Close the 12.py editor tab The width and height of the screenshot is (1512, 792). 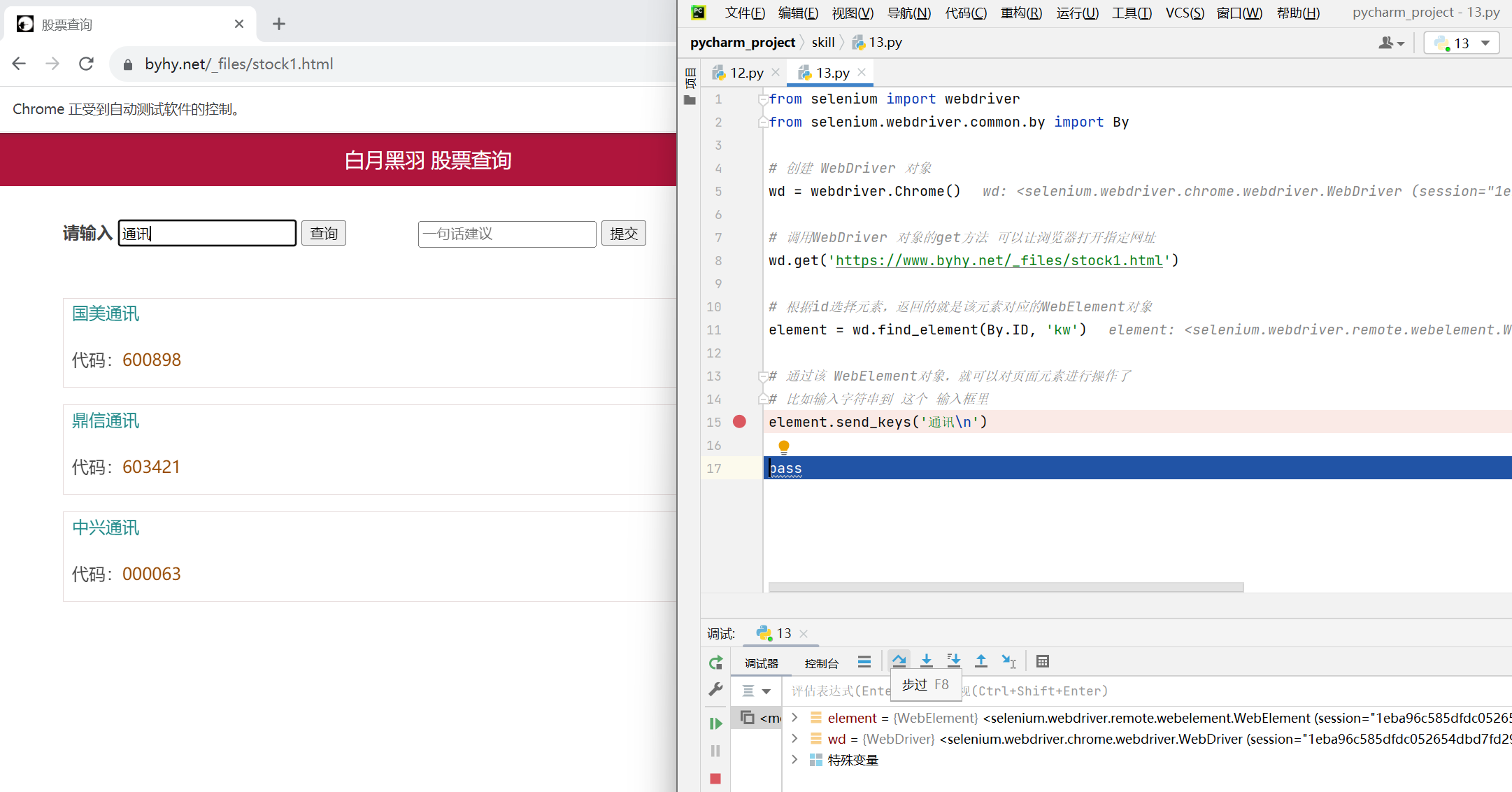[x=776, y=72]
